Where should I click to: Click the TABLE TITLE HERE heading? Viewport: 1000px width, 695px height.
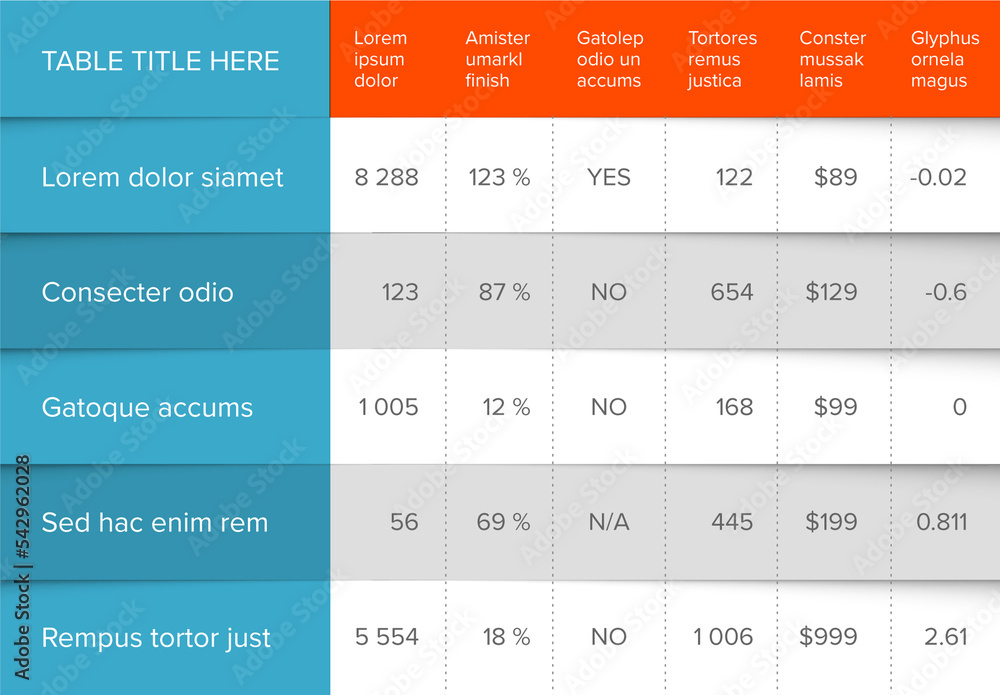click(161, 61)
